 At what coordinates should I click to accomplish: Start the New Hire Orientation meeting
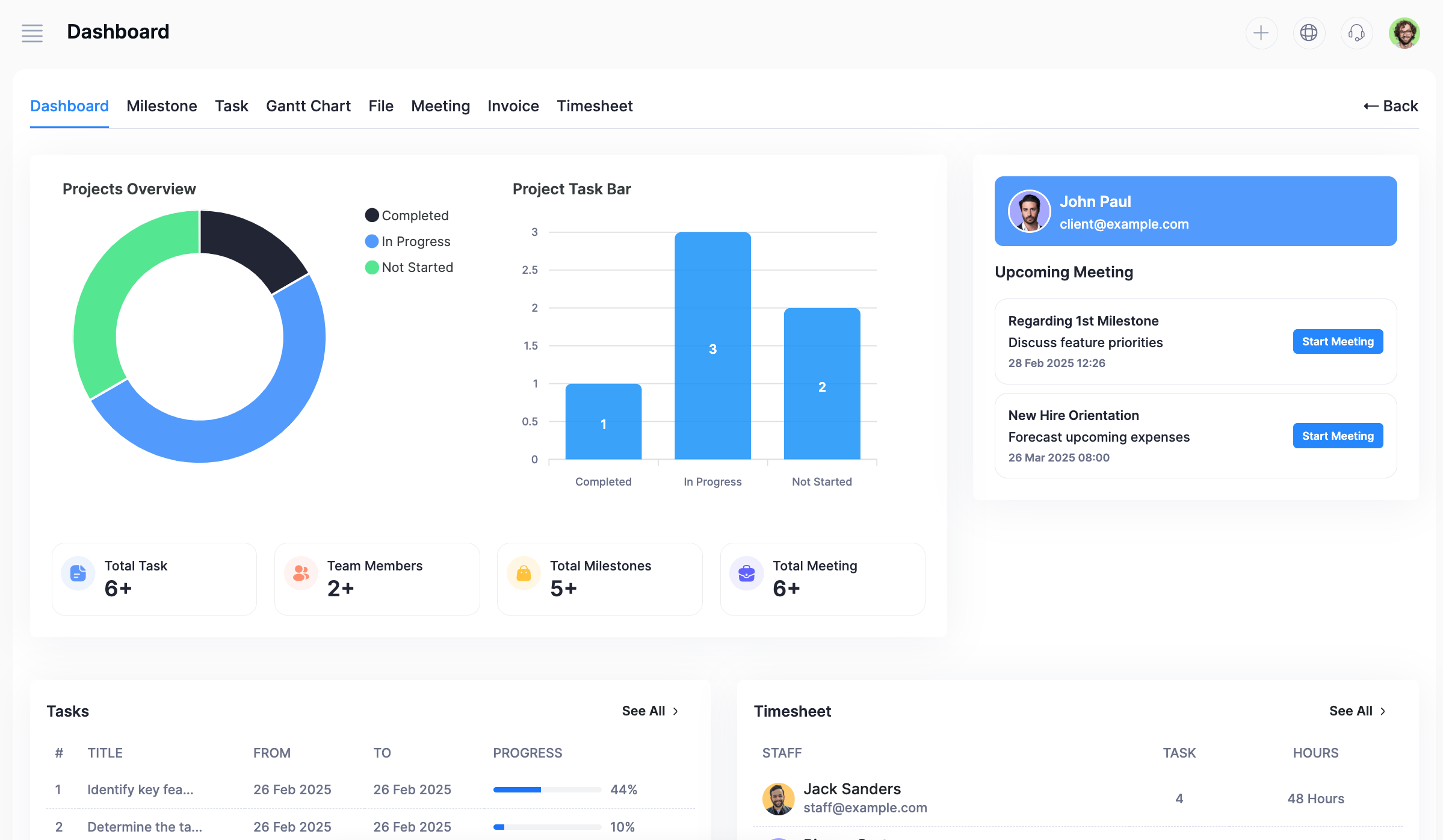coord(1337,436)
